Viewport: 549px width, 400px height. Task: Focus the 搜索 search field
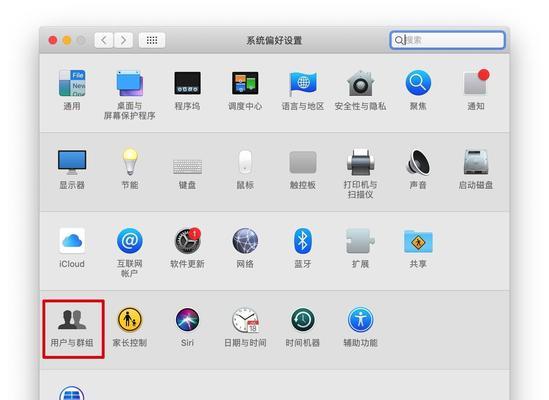click(447, 40)
